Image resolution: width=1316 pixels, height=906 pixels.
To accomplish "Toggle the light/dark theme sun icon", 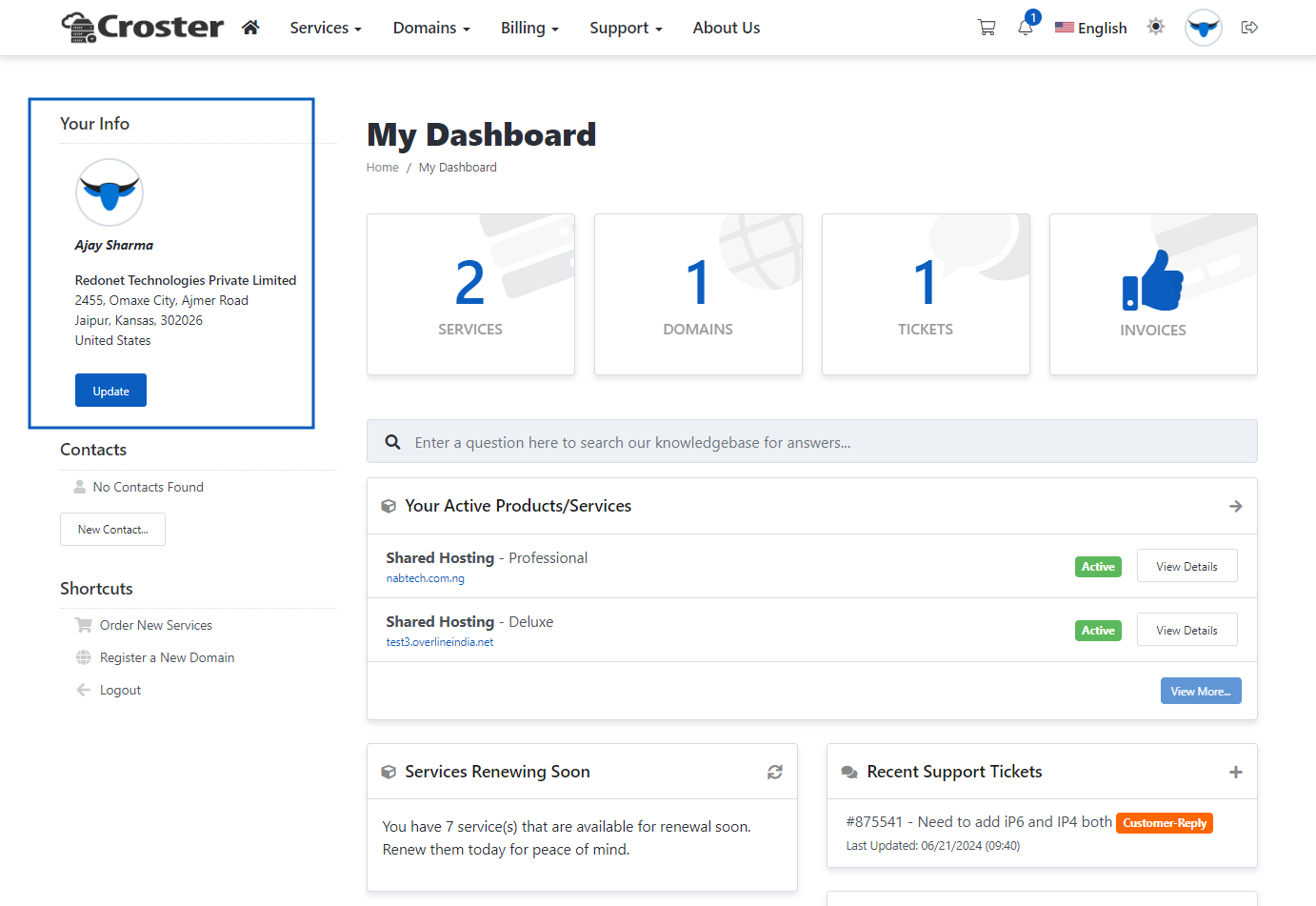I will [x=1156, y=27].
